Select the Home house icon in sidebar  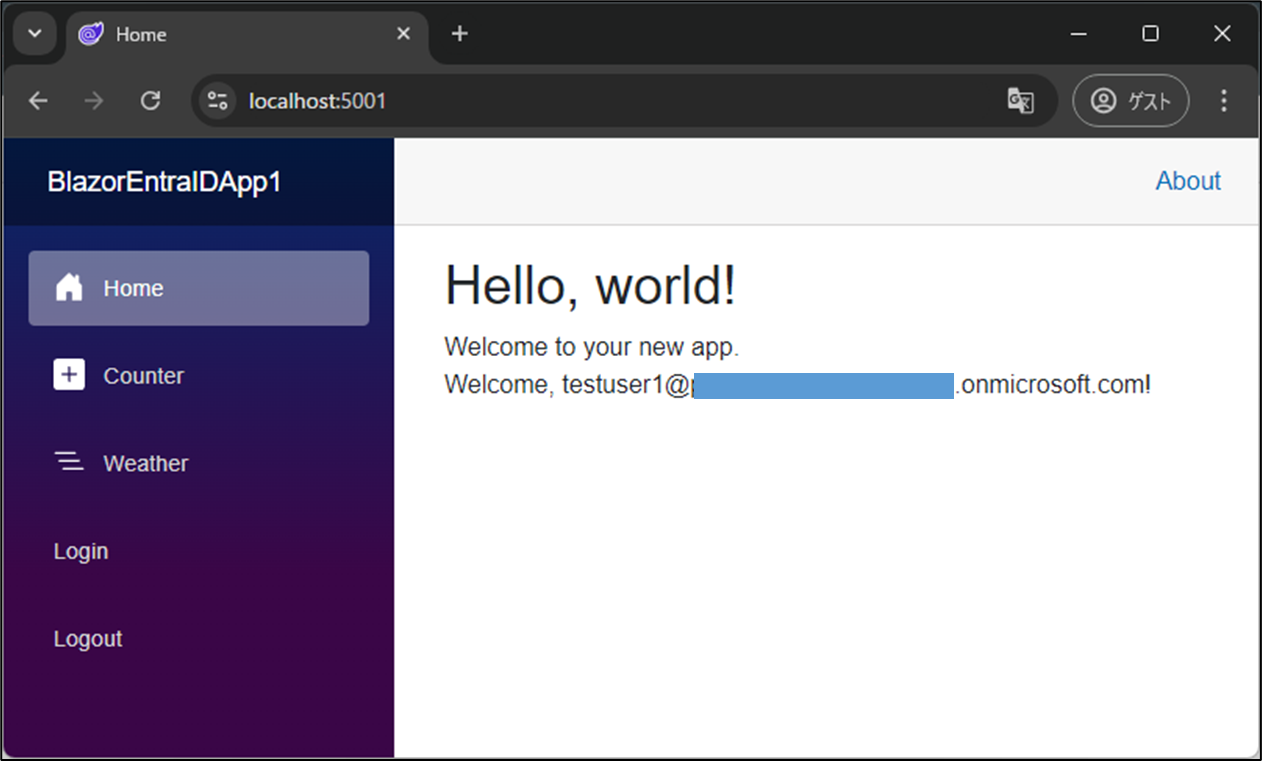tap(68, 288)
